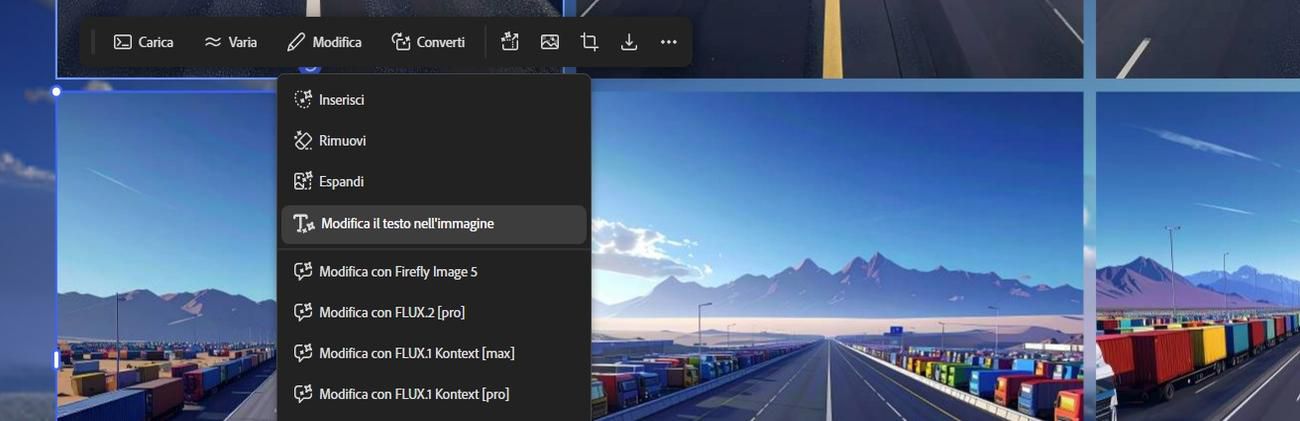Open the three-dots more options menu
Viewport: 1300px width, 421px height.
click(669, 42)
